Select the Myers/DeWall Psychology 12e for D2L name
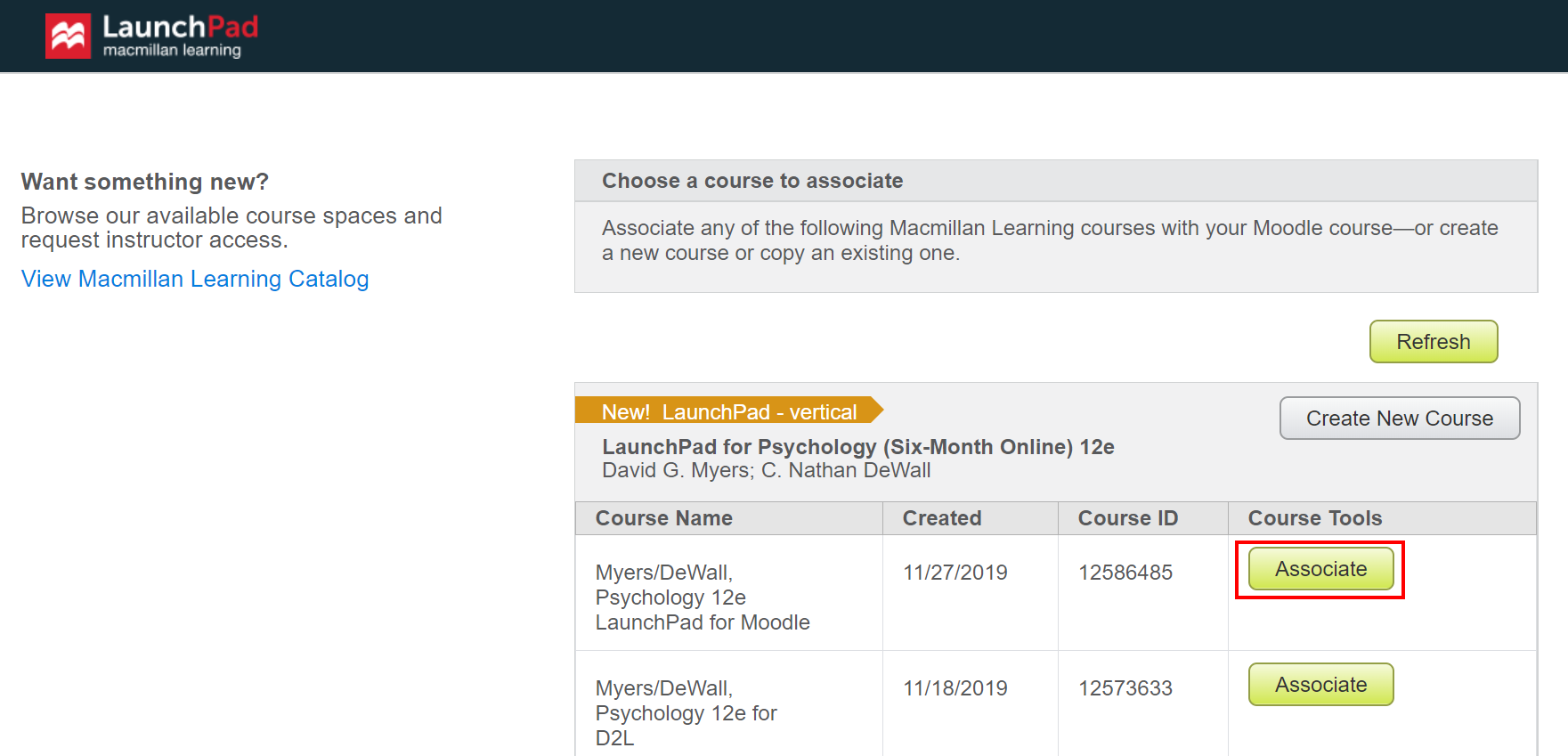1568x756 pixels. pyautogui.click(x=687, y=713)
